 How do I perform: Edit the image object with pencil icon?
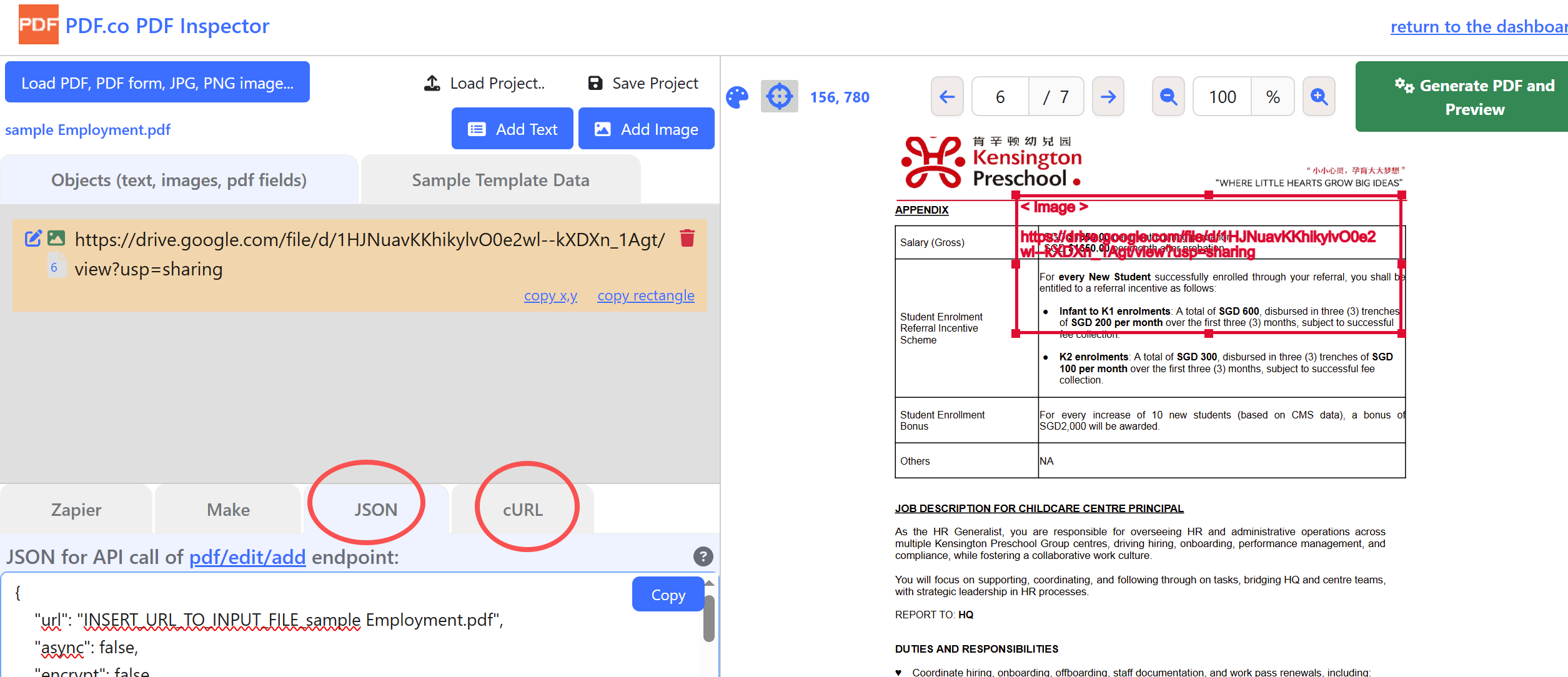click(x=33, y=238)
